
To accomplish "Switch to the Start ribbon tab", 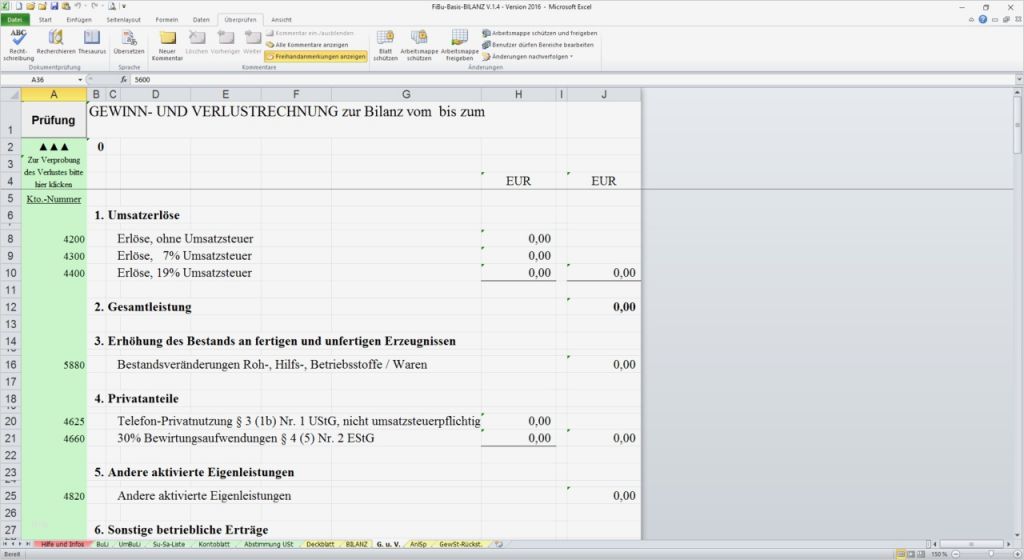I will [x=45, y=20].
